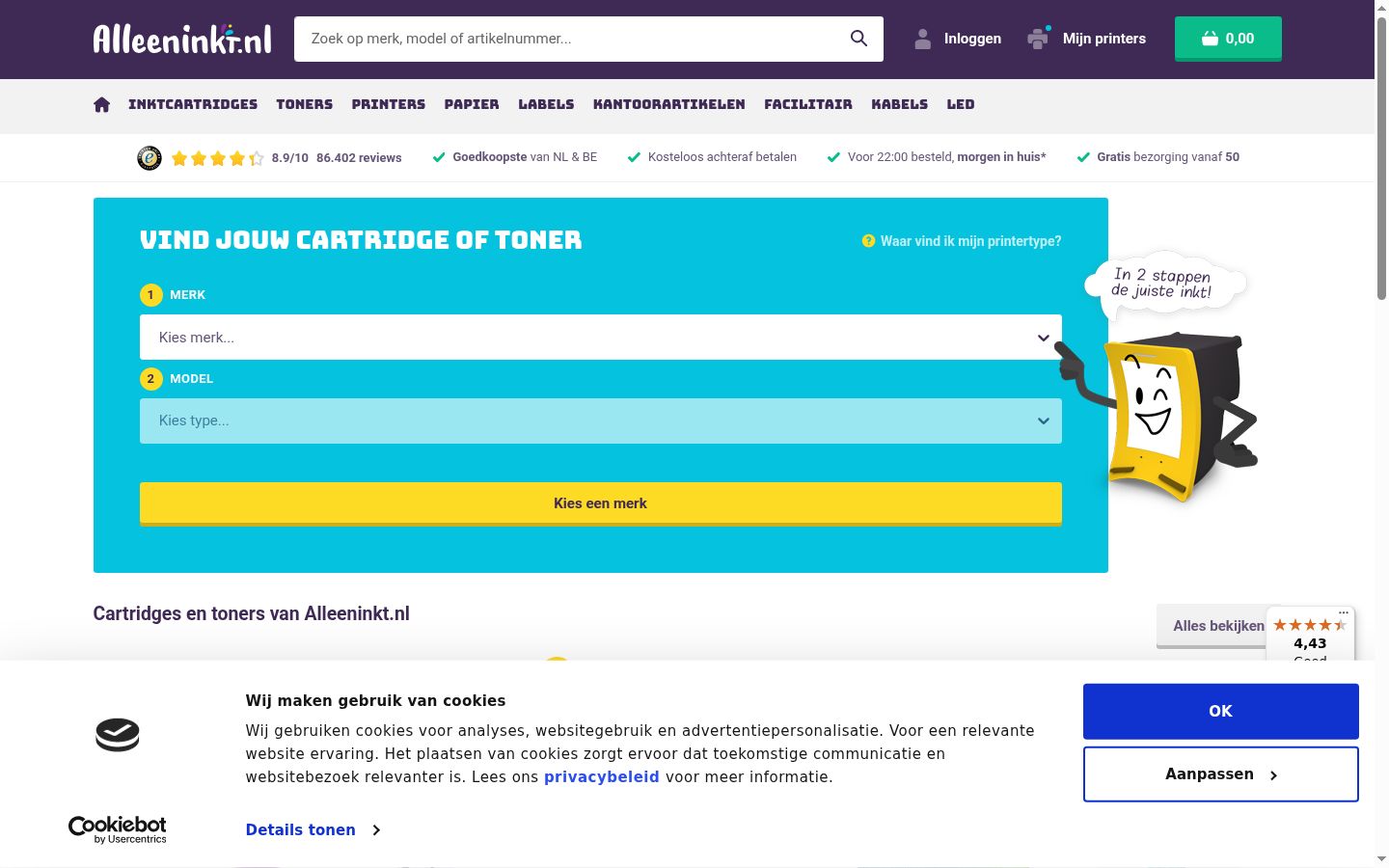
Task: Click the yellow Kies een merk button
Action: pos(600,503)
